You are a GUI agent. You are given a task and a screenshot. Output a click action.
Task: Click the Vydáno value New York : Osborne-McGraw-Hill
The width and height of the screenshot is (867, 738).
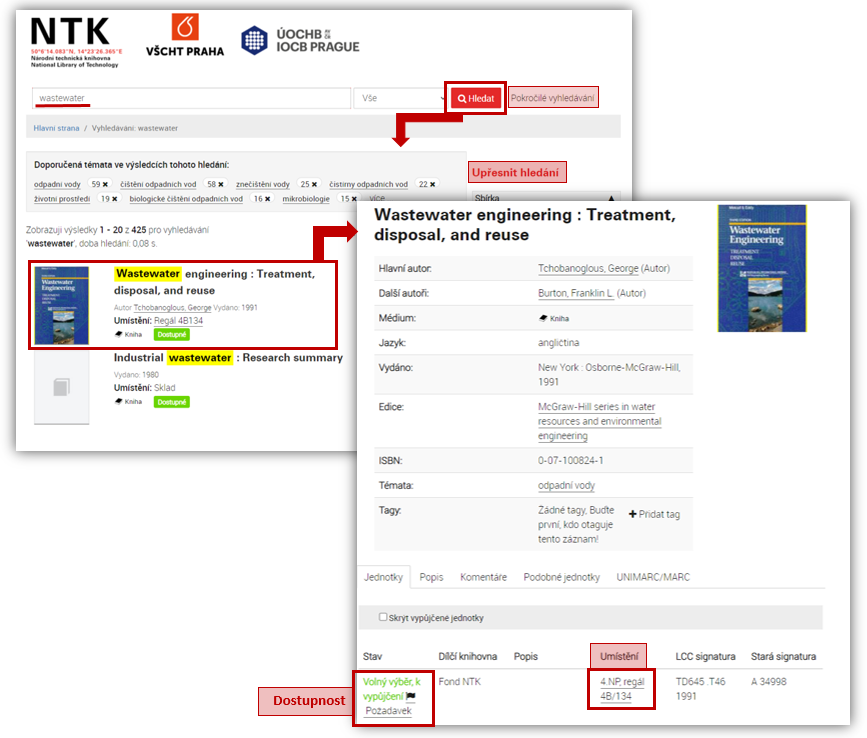tap(609, 375)
